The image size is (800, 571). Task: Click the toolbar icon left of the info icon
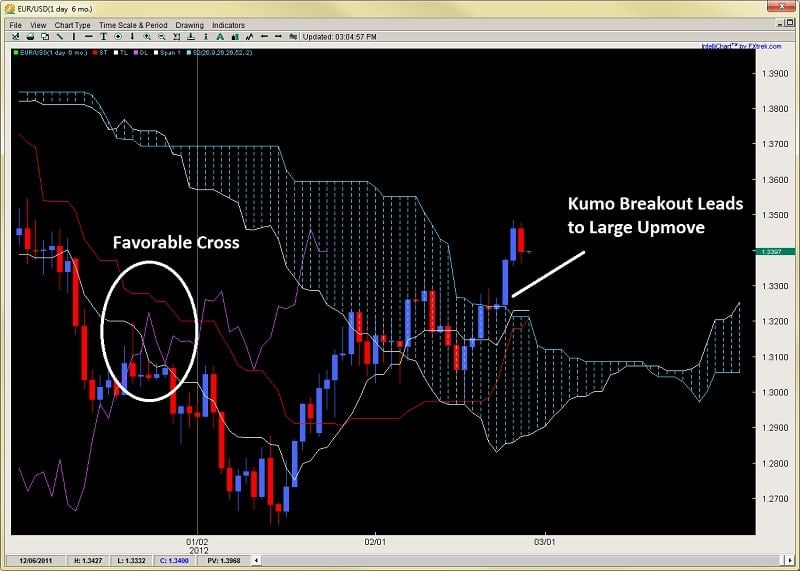191,37
